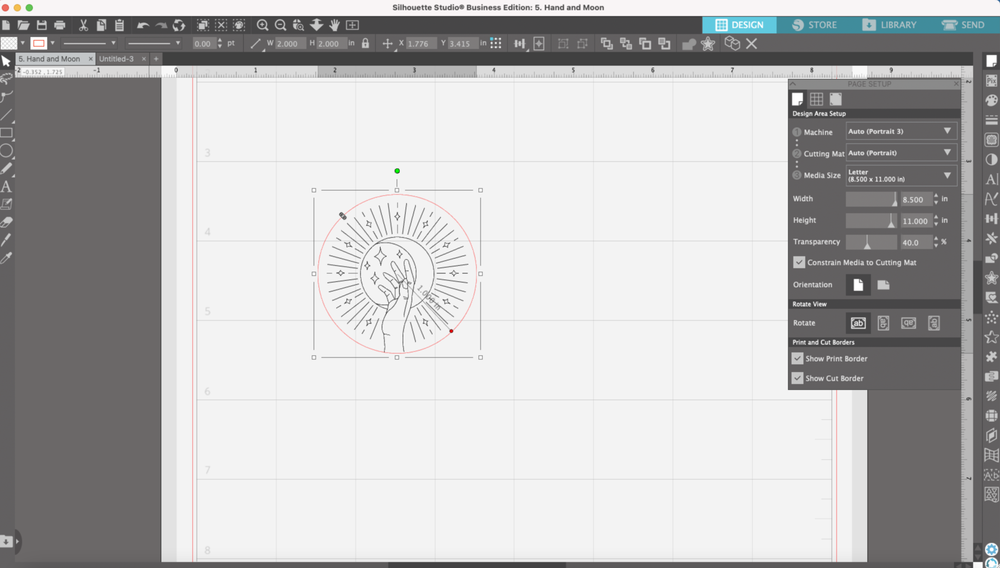
Task: Click the Zoom In magnifier
Action: pyautogui.click(x=262, y=25)
